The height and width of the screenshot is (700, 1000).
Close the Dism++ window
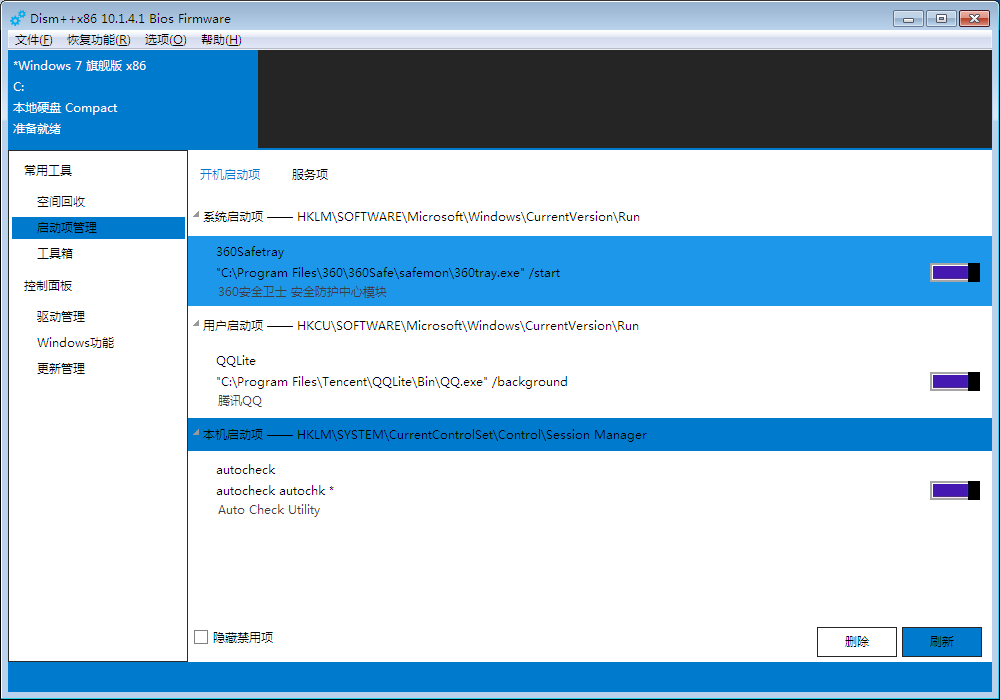click(x=974, y=18)
